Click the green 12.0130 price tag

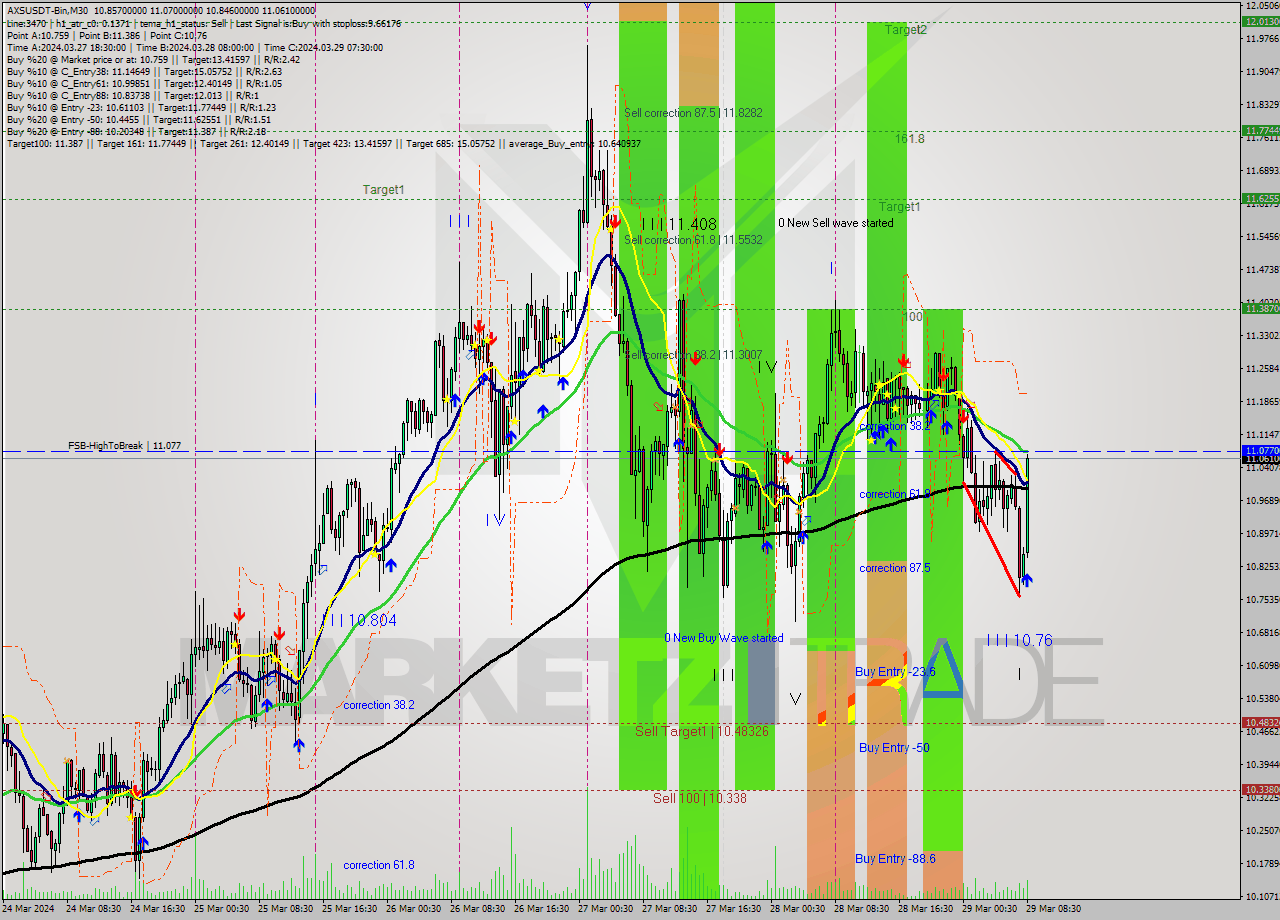1260,21
